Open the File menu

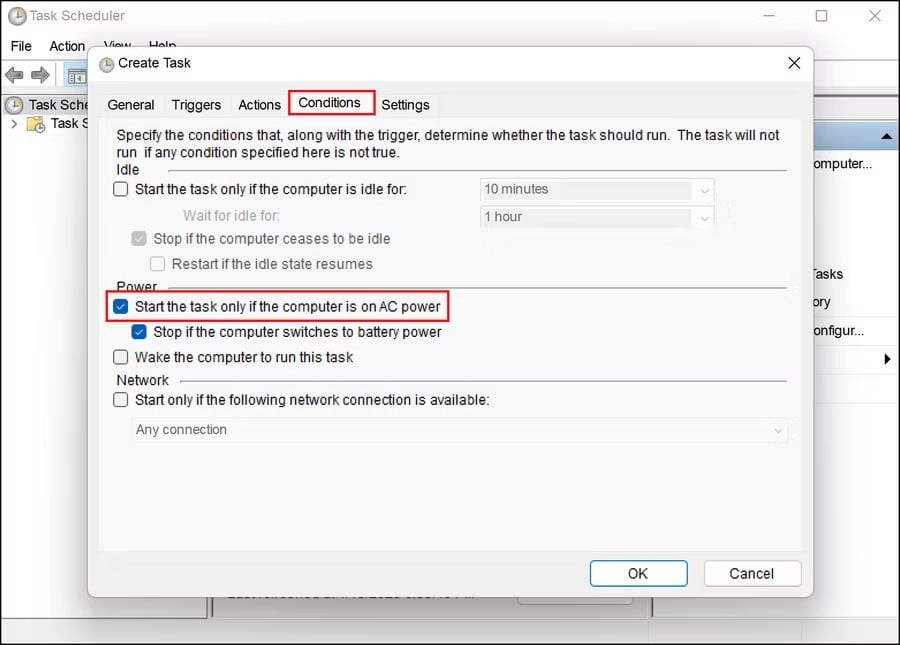21,46
